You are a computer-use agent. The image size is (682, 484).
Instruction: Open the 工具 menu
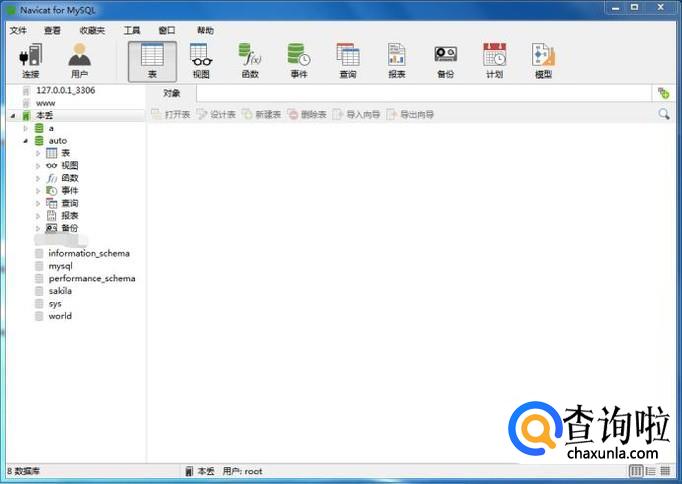pos(132,30)
